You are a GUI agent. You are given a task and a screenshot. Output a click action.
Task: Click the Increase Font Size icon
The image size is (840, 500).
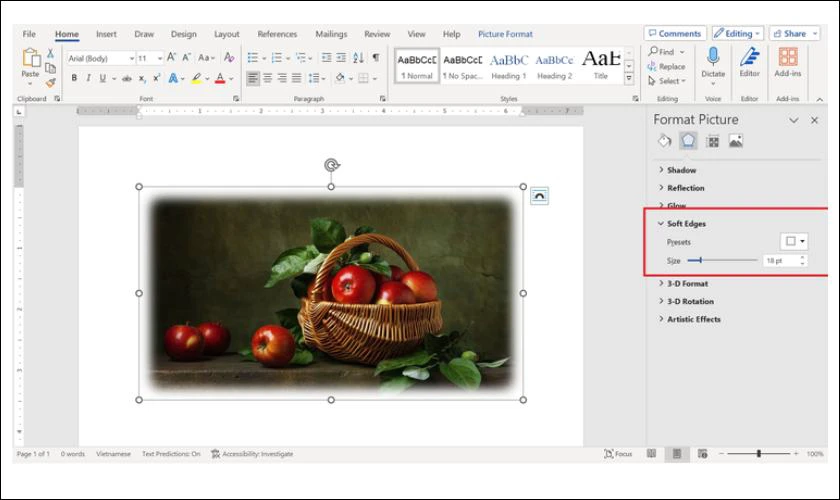pos(171,57)
